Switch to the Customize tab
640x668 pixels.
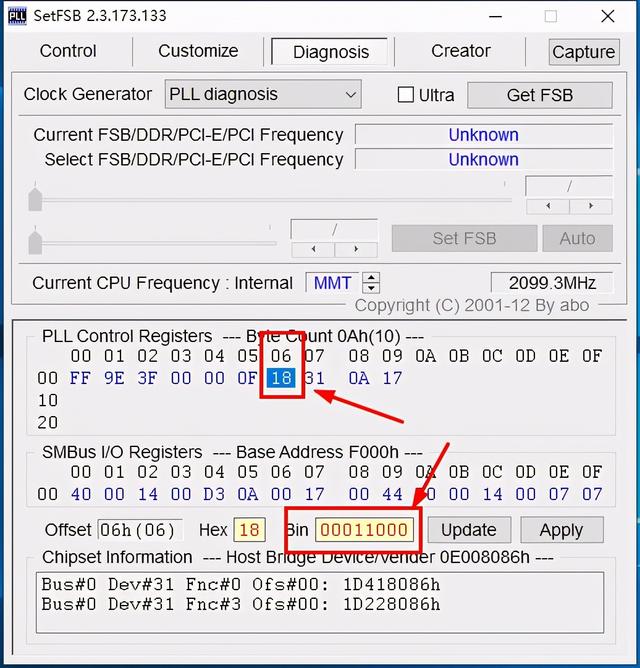pos(198,51)
